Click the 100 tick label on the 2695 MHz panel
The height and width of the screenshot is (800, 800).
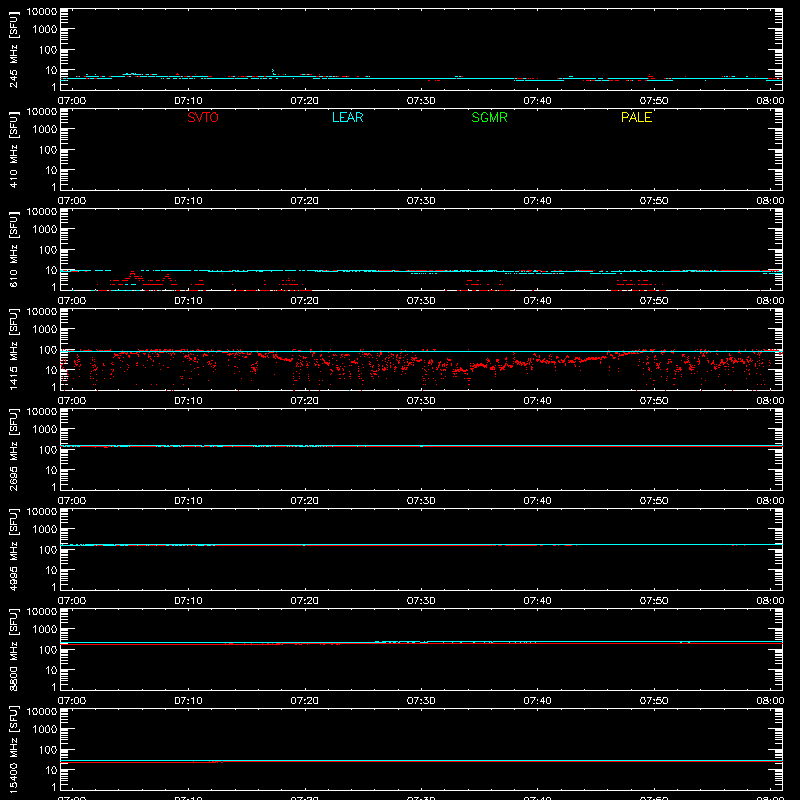pyautogui.click(x=48, y=450)
